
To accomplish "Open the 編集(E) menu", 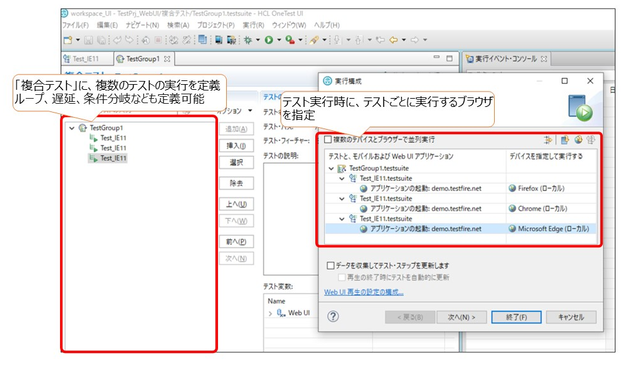I will [x=107, y=25].
